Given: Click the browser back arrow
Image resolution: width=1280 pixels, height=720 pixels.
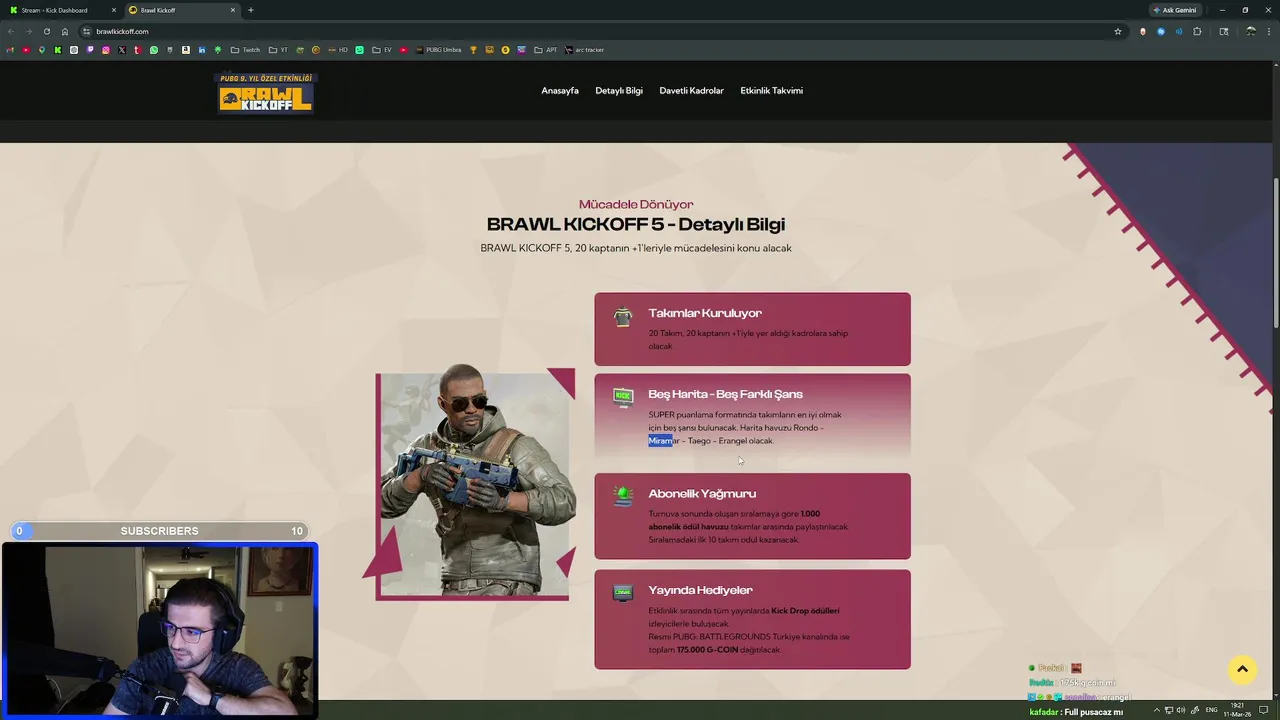Looking at the screenshot, I should pyautogui.click(x=11, y=31).
